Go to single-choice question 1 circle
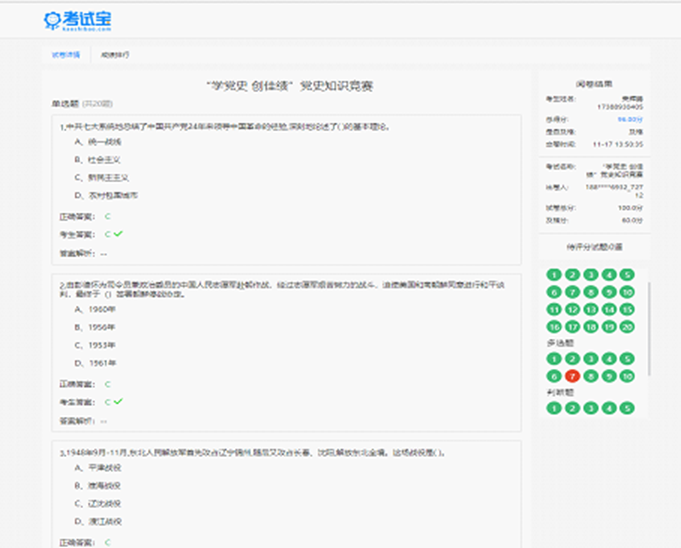 [x=553, y=275]
